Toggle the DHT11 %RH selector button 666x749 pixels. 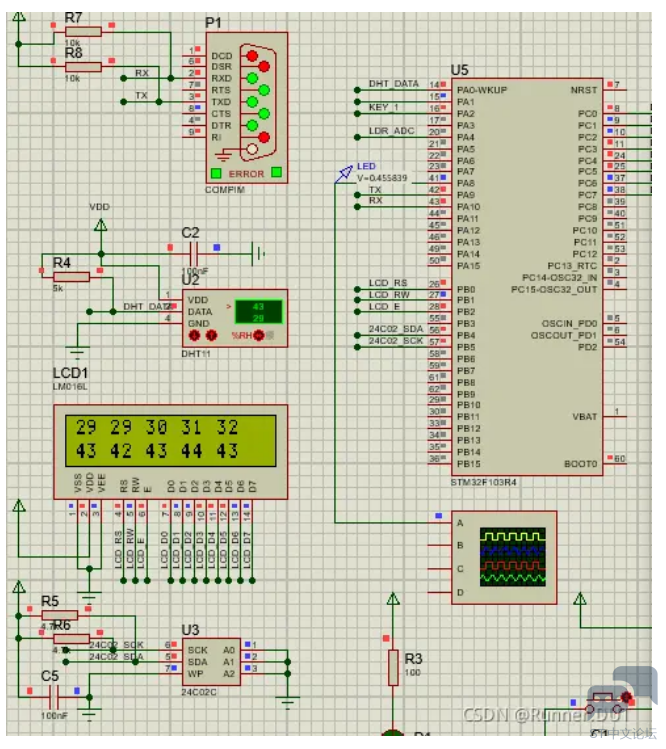pyautogui.click(x=258, y=335)
